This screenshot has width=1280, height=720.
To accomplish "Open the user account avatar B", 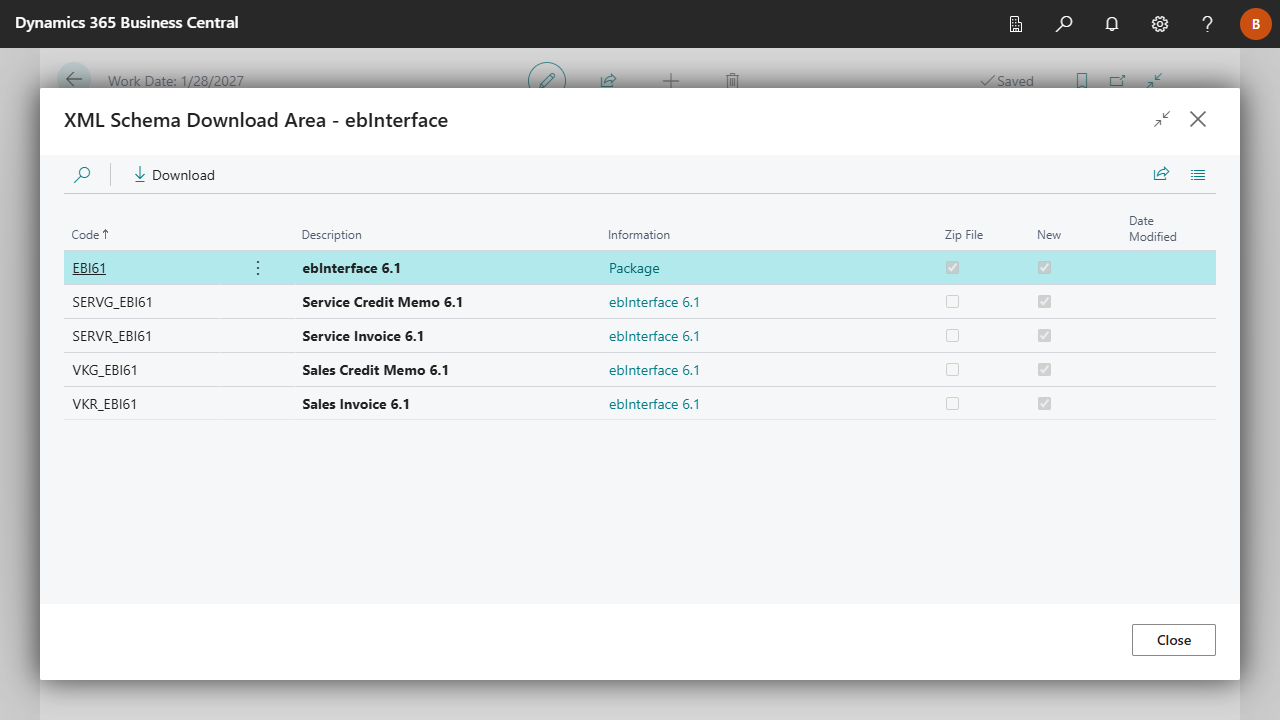I will [x=1256, y=24].
